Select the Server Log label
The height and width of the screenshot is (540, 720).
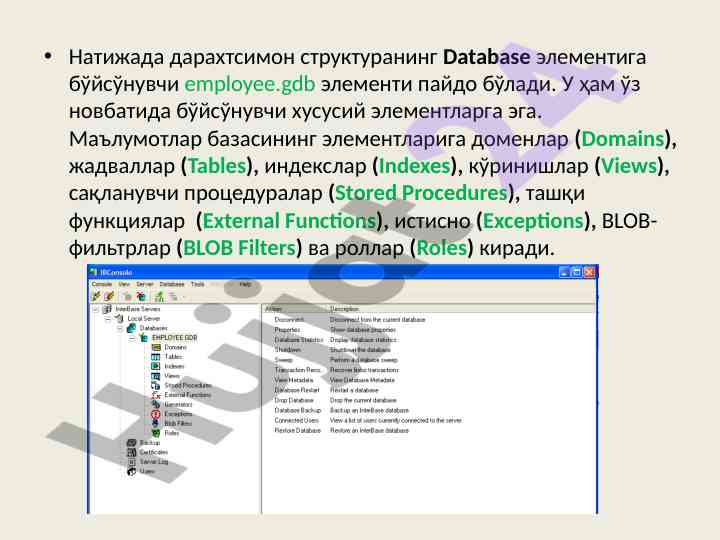[x=154, y=462]
